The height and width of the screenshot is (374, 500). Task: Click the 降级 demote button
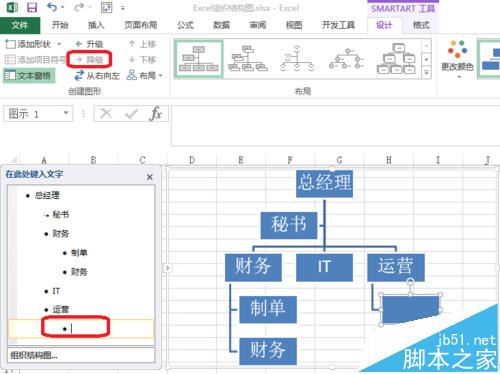coord(89,60)
